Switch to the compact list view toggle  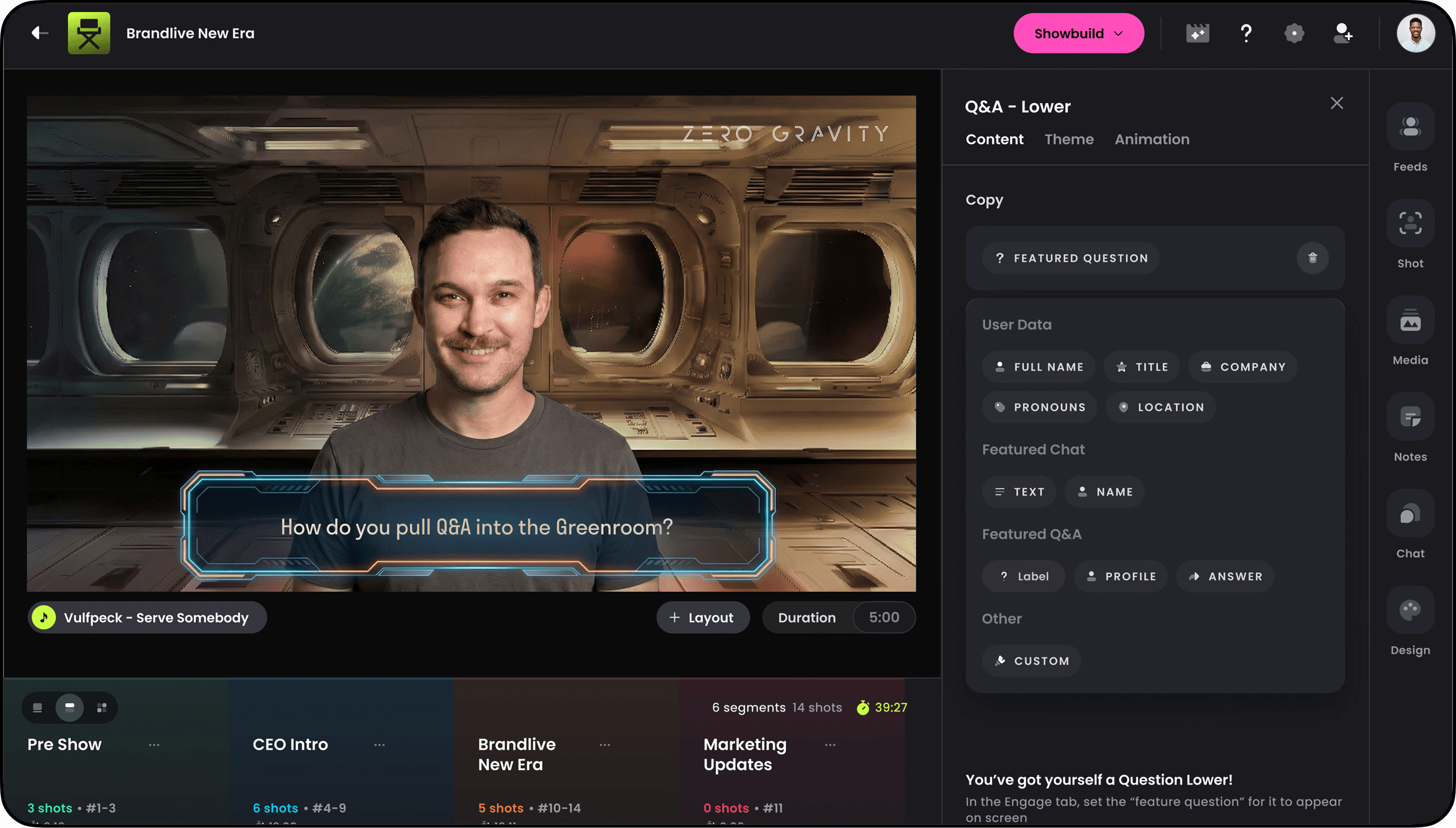coord(37,708)
